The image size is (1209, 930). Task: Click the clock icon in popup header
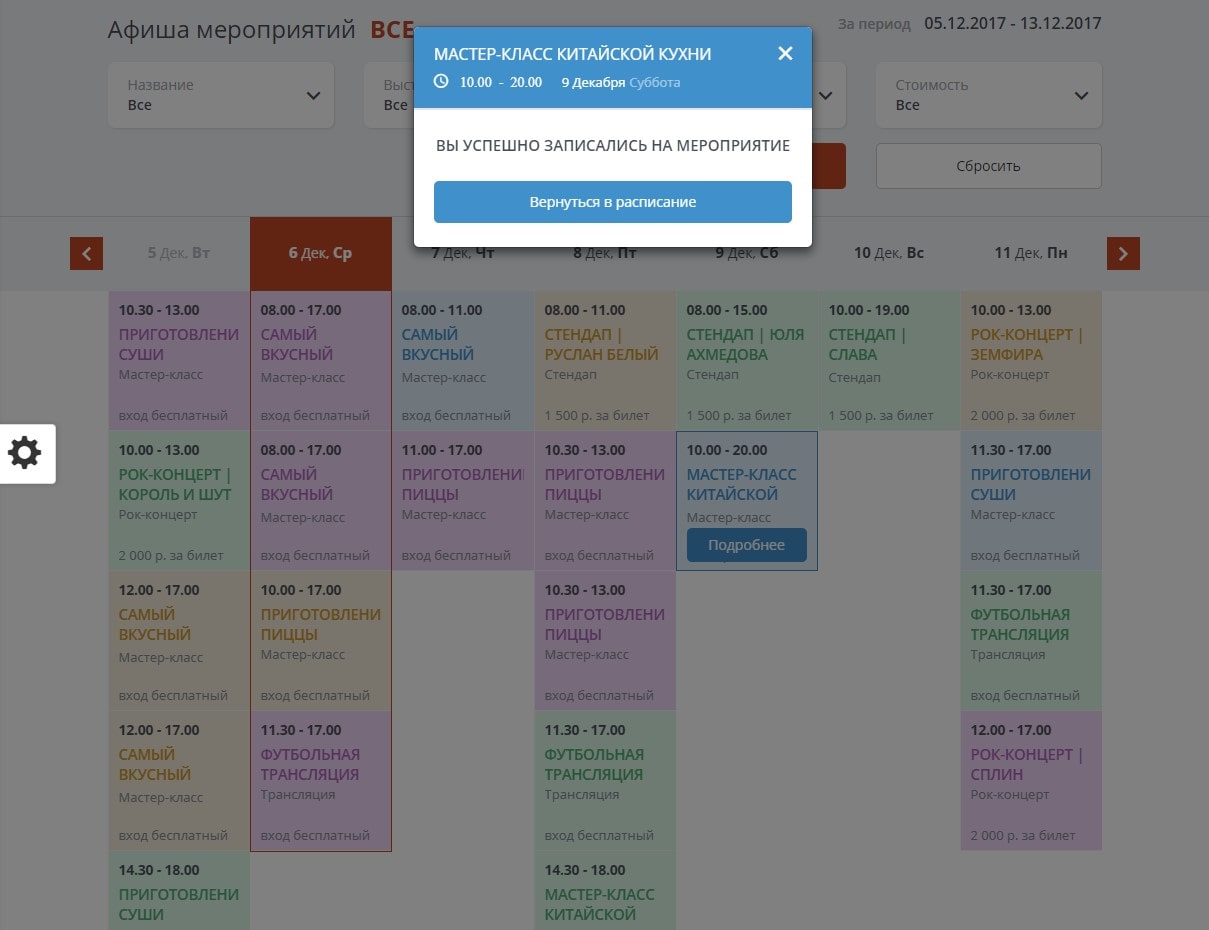[x=441, y=82]
